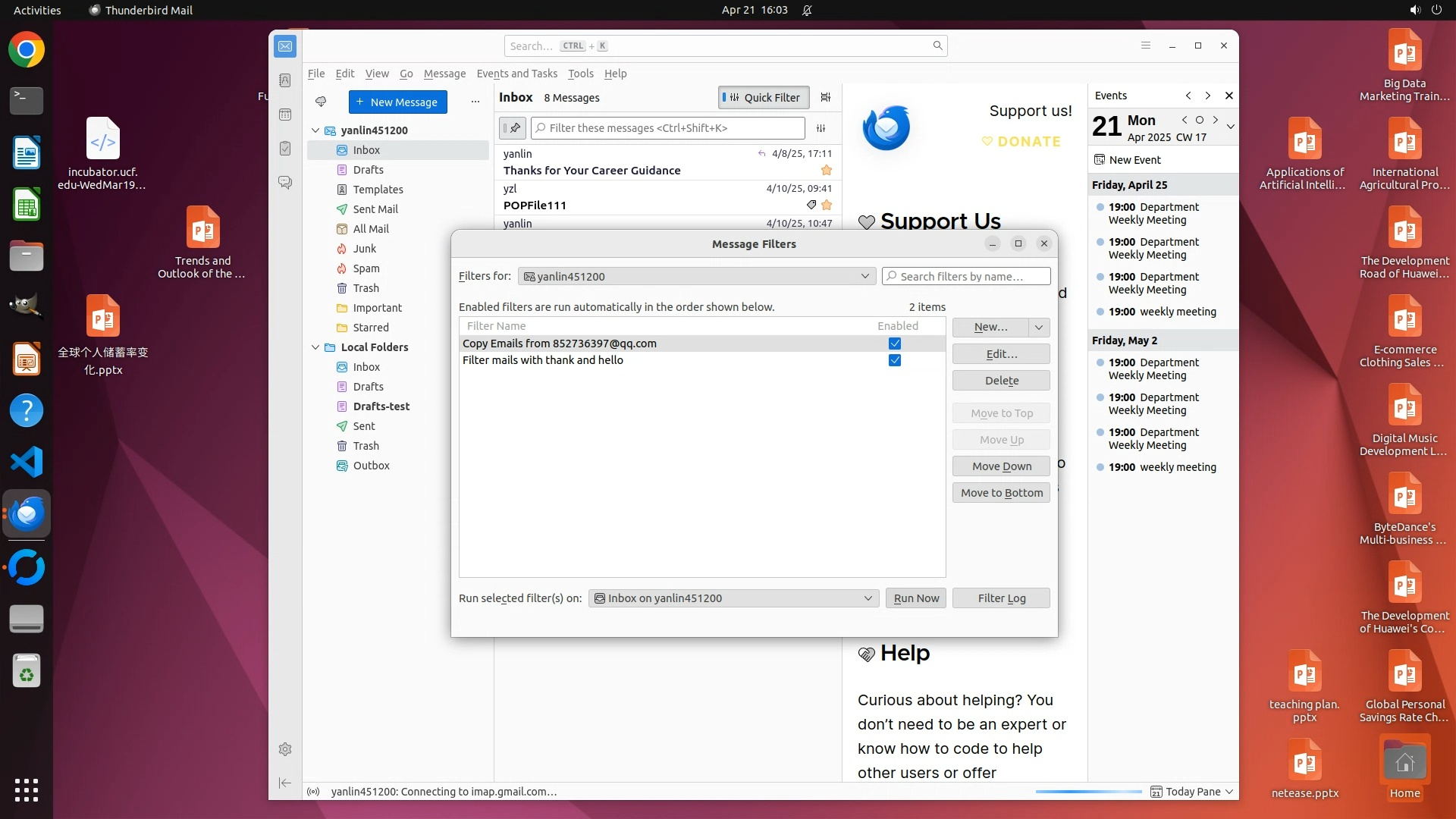Collapse the Local Folders tree

click(315, 347)
